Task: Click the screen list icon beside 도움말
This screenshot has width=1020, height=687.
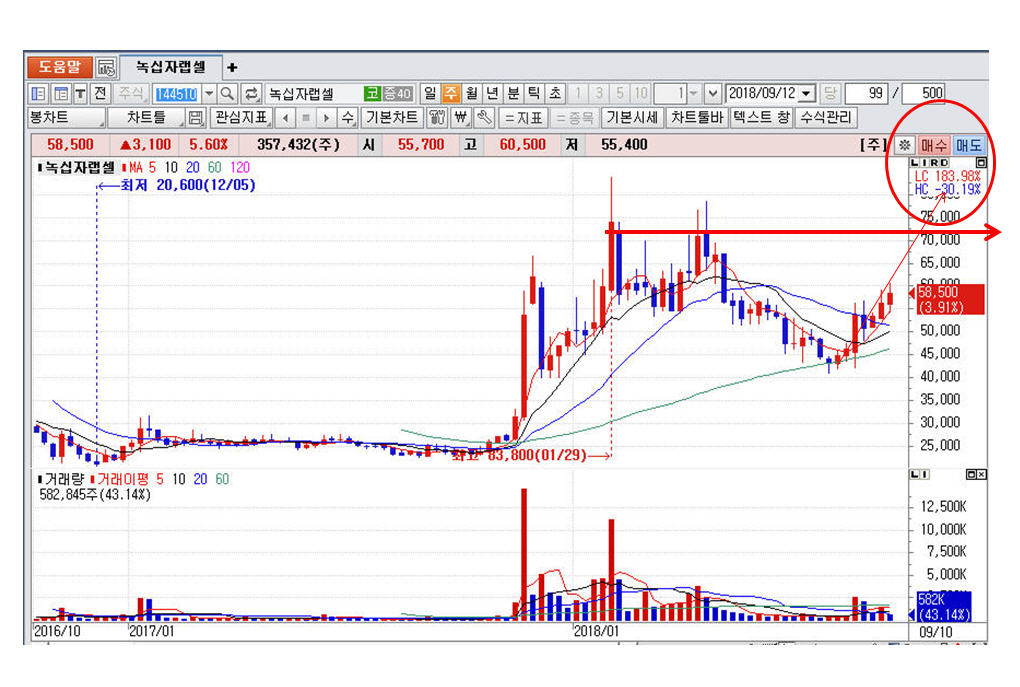Action: [106, 68]
